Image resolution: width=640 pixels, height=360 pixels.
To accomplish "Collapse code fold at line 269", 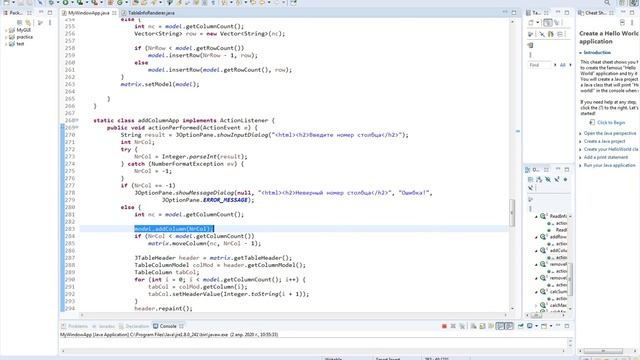I will pos(78,128).
